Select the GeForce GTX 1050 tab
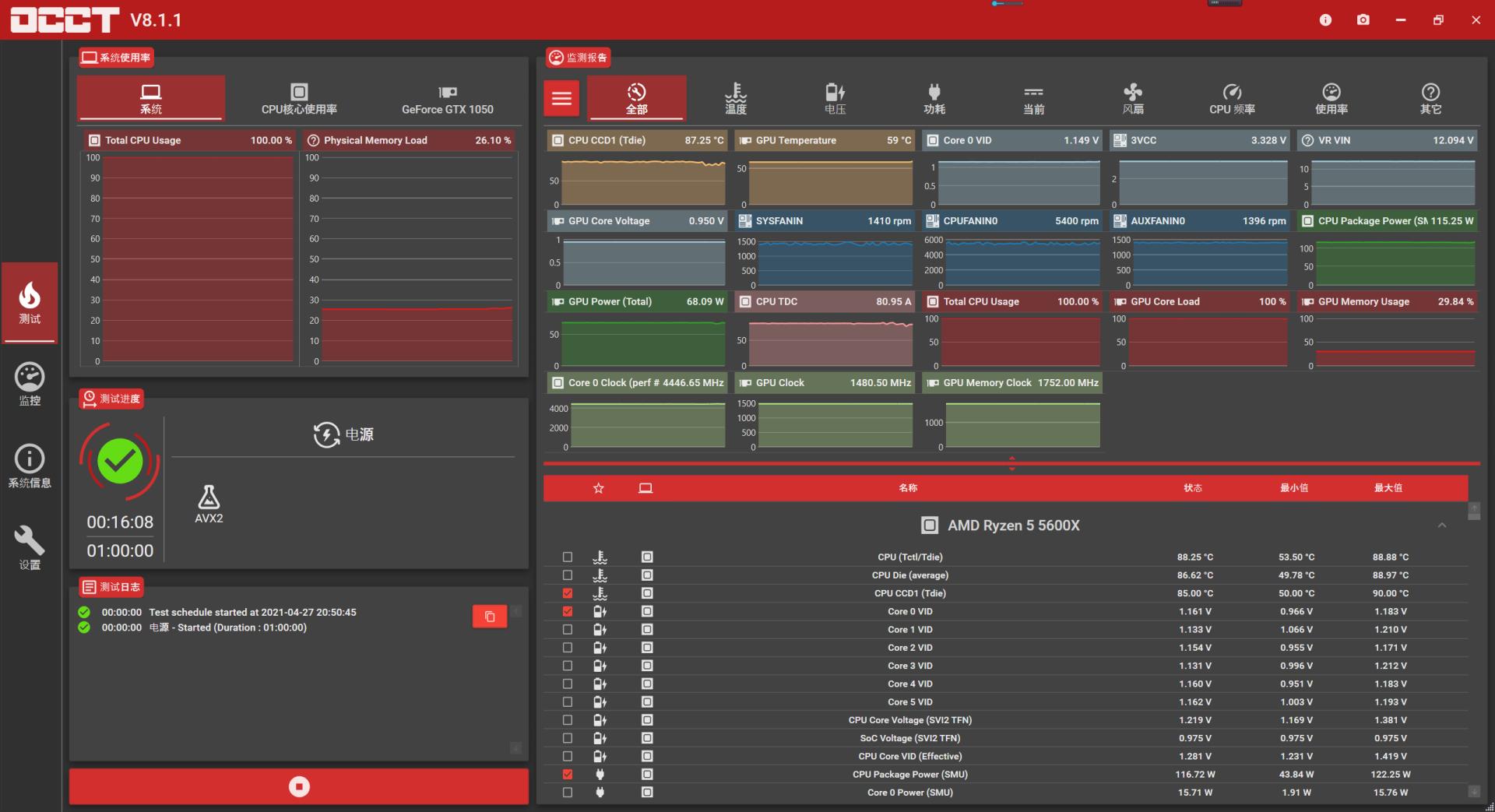Viewport: 1495px width, 812px height. [x=447, y=99]
